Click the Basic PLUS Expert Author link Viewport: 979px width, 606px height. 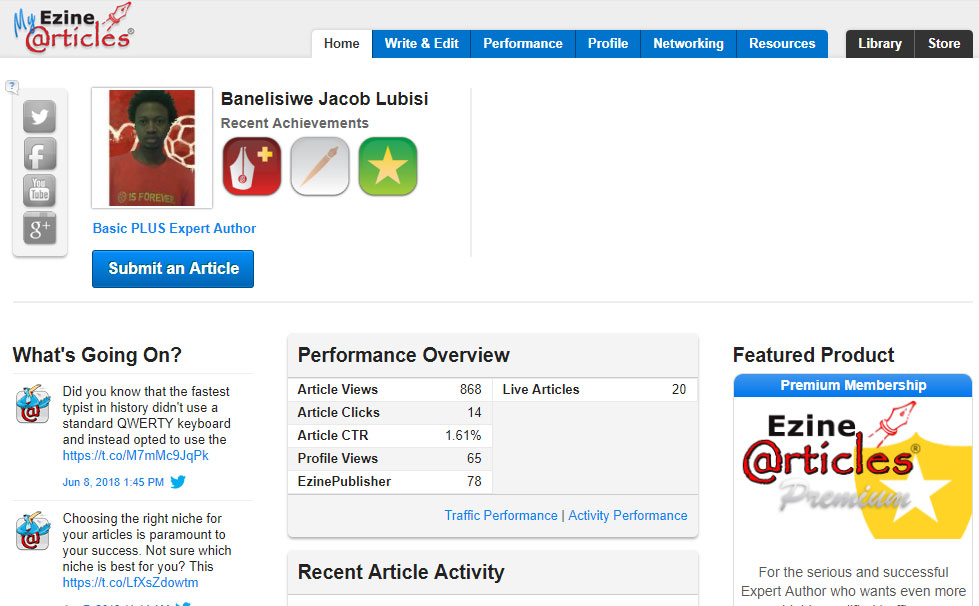174,228
